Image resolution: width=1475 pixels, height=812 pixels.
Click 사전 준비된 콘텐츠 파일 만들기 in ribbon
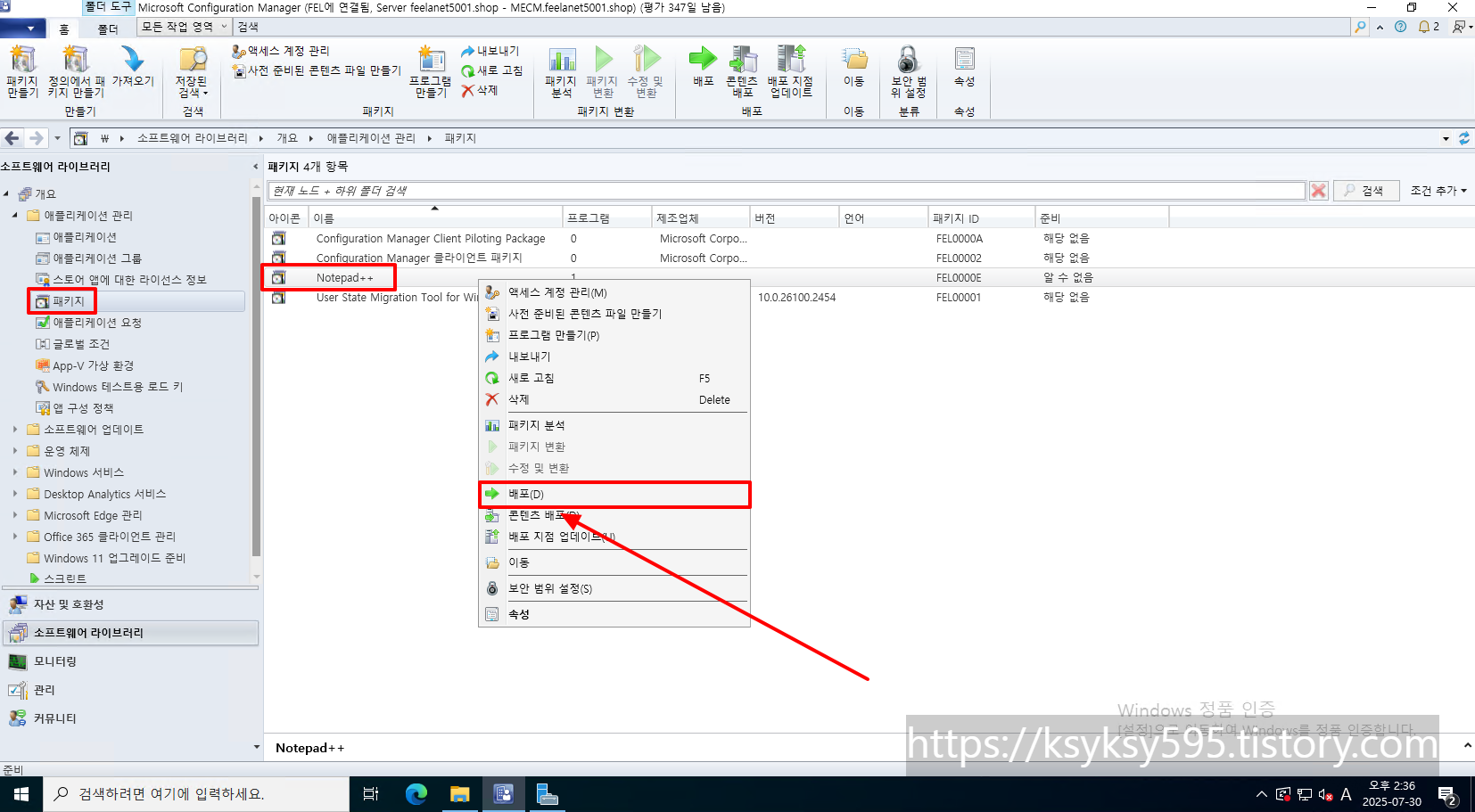tap(317, 70)
